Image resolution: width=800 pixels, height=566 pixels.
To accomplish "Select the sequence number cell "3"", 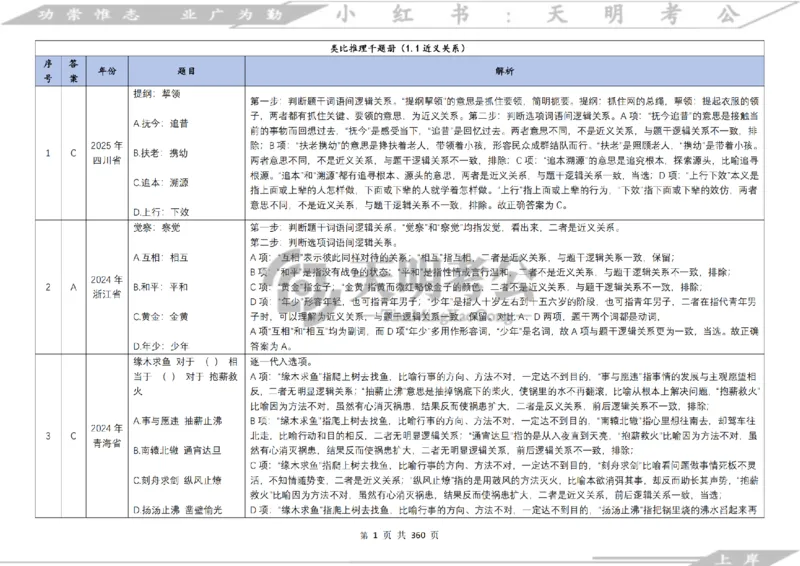I will click(x=48, y=436).
